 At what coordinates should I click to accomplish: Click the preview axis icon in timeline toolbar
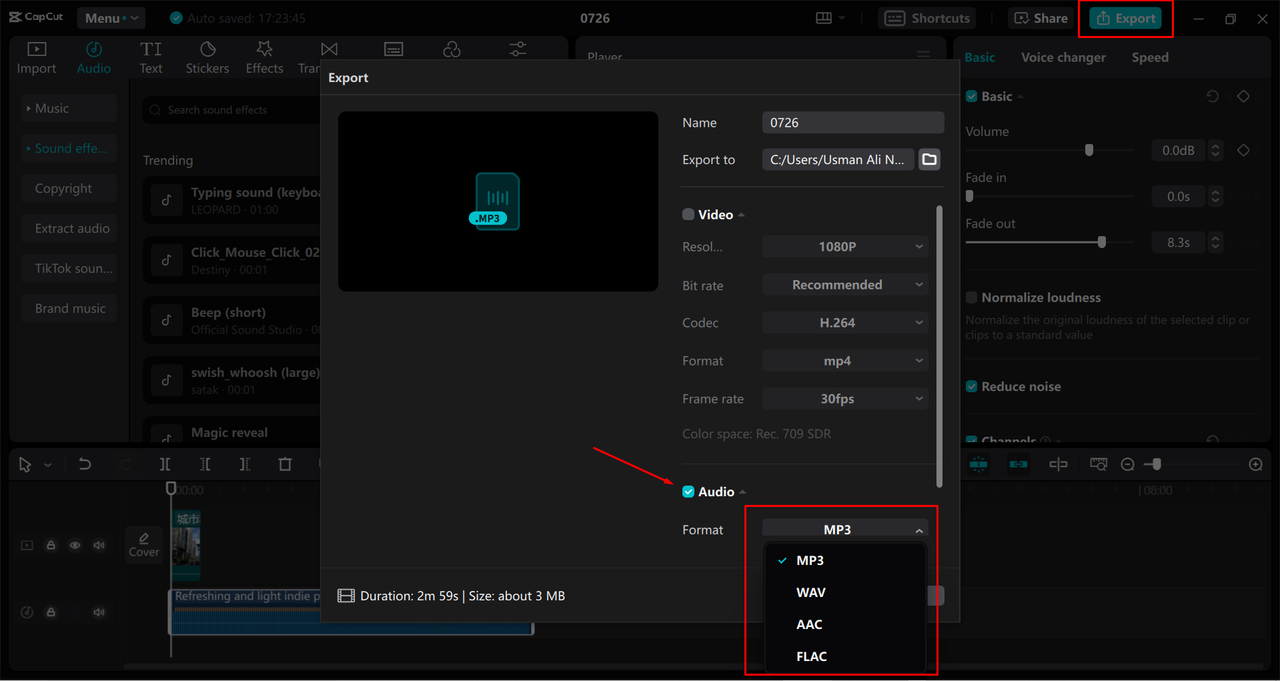tap(1058, 464)
